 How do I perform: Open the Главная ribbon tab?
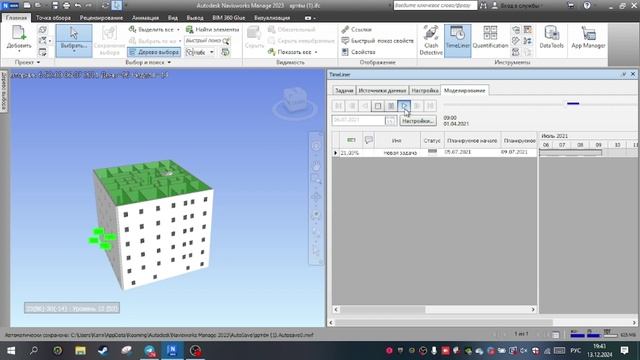coord(16,18)
